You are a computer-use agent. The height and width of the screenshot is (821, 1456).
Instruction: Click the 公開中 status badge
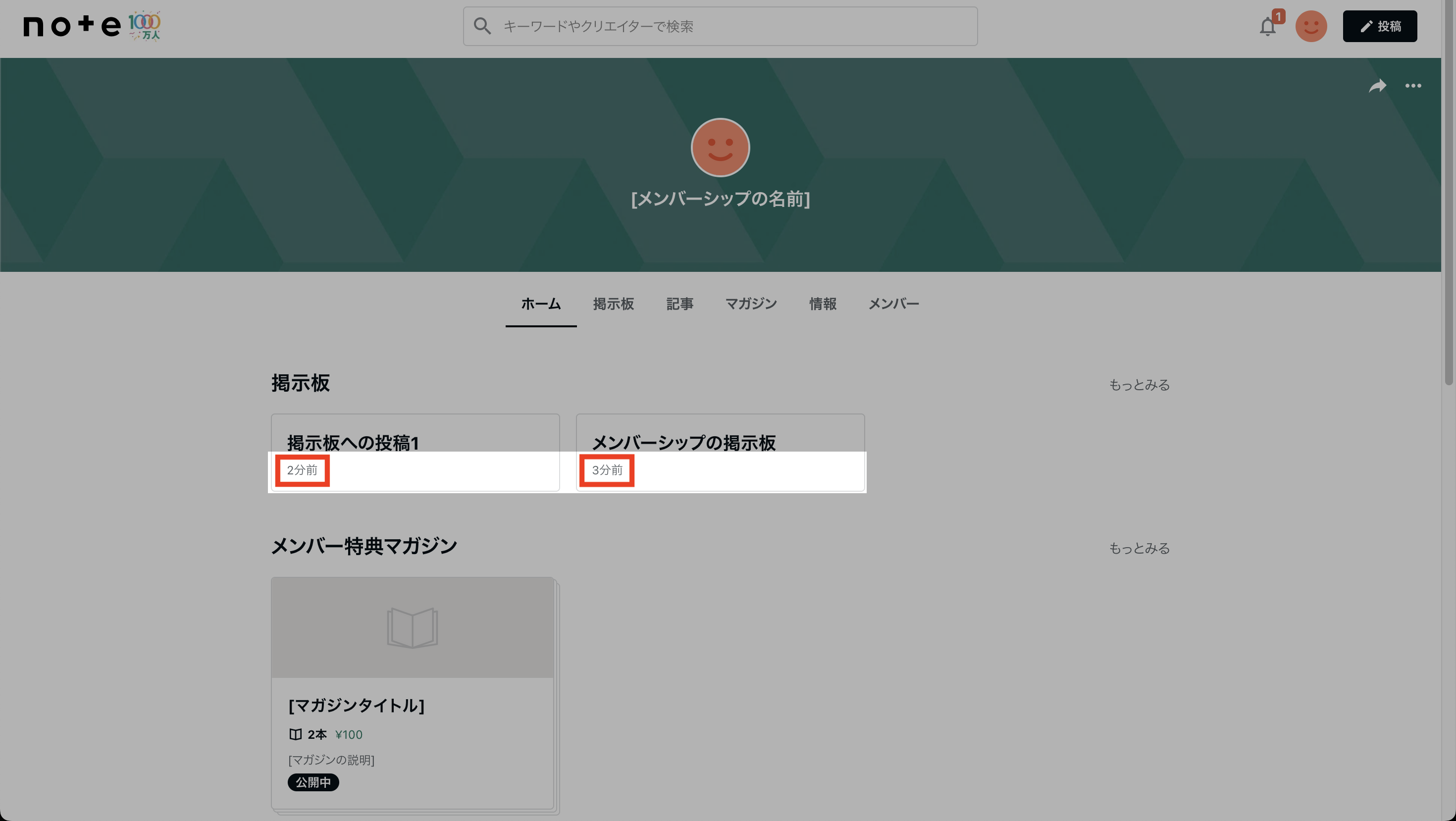coord(313,782)
